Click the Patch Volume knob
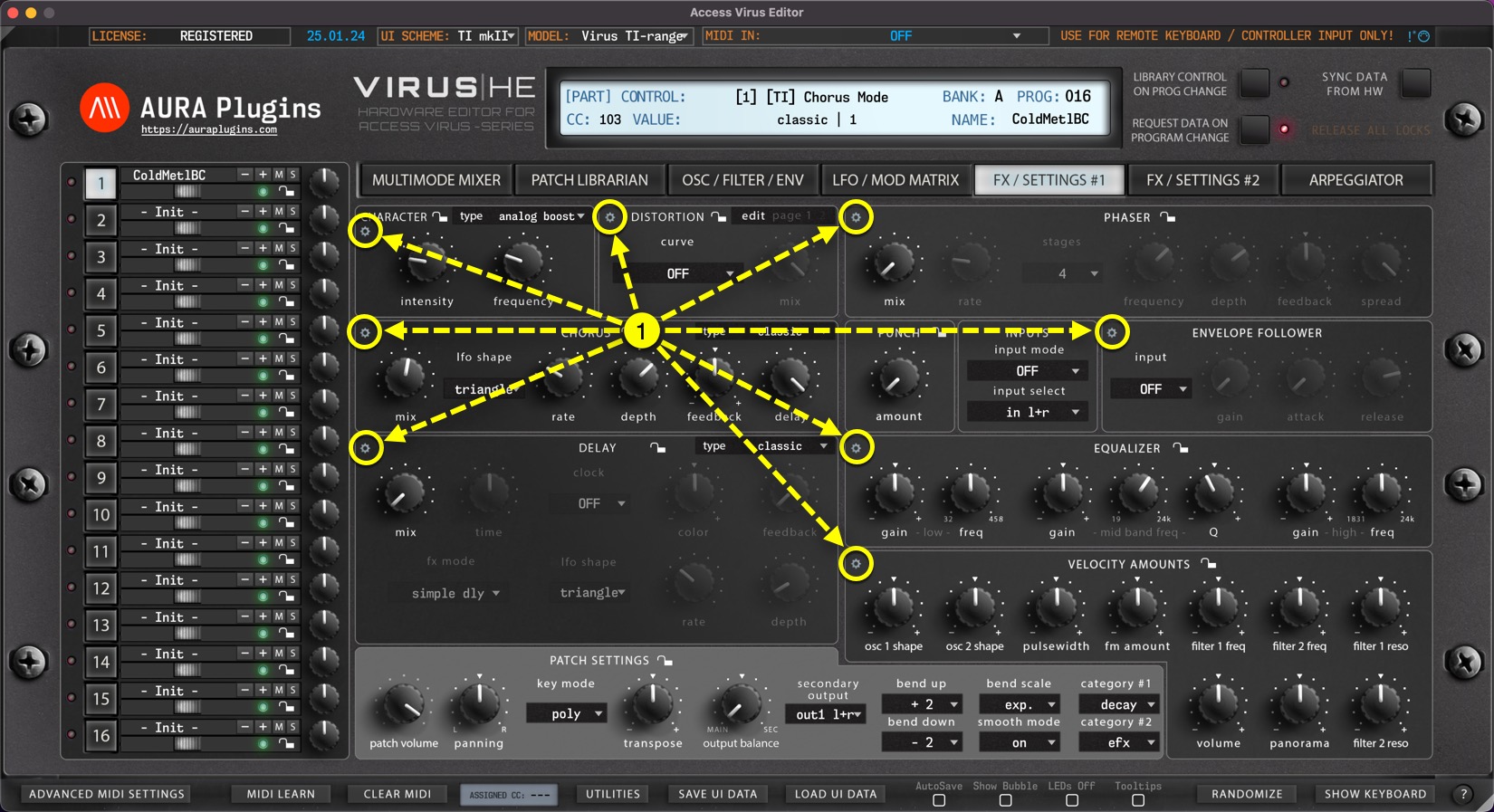This screenshot has height=812, width=1494. click(x=403, y=705)
